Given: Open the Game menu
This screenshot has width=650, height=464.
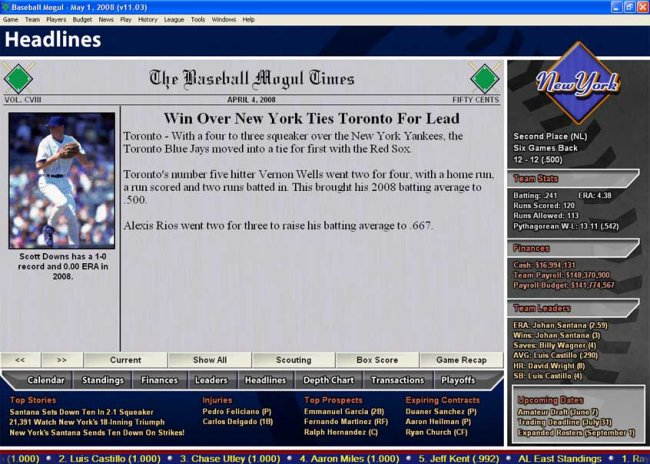Looking at the screenshot, I should [x=10, y=19].
